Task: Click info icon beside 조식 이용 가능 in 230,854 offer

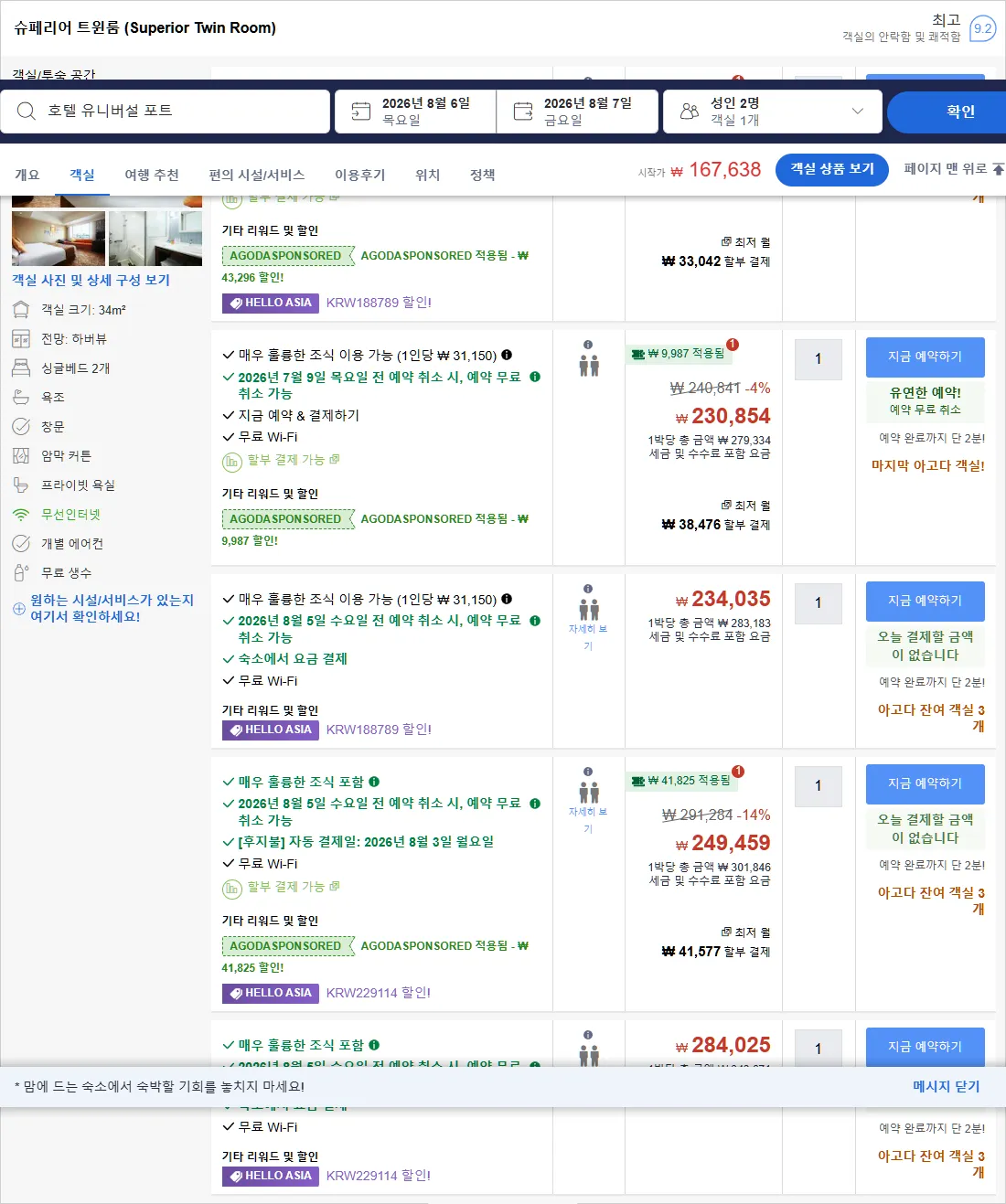Action: [x=507, y=355]
